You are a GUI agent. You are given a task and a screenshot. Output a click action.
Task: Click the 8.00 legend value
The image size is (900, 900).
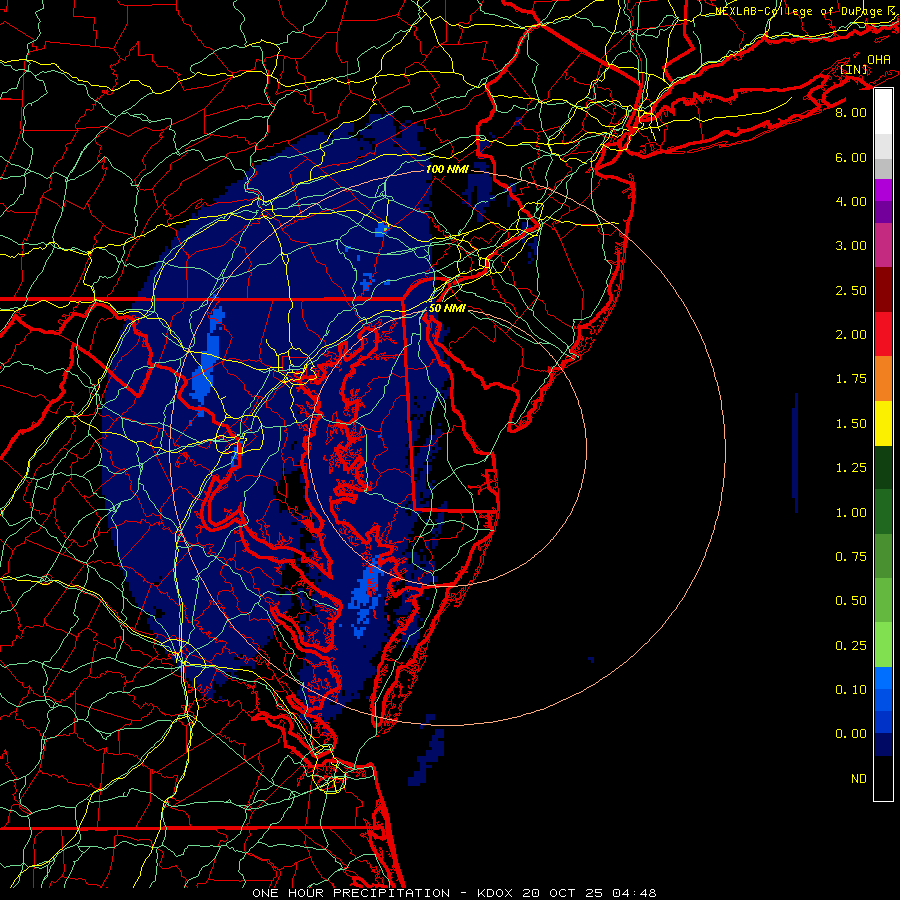click(851, 112)
